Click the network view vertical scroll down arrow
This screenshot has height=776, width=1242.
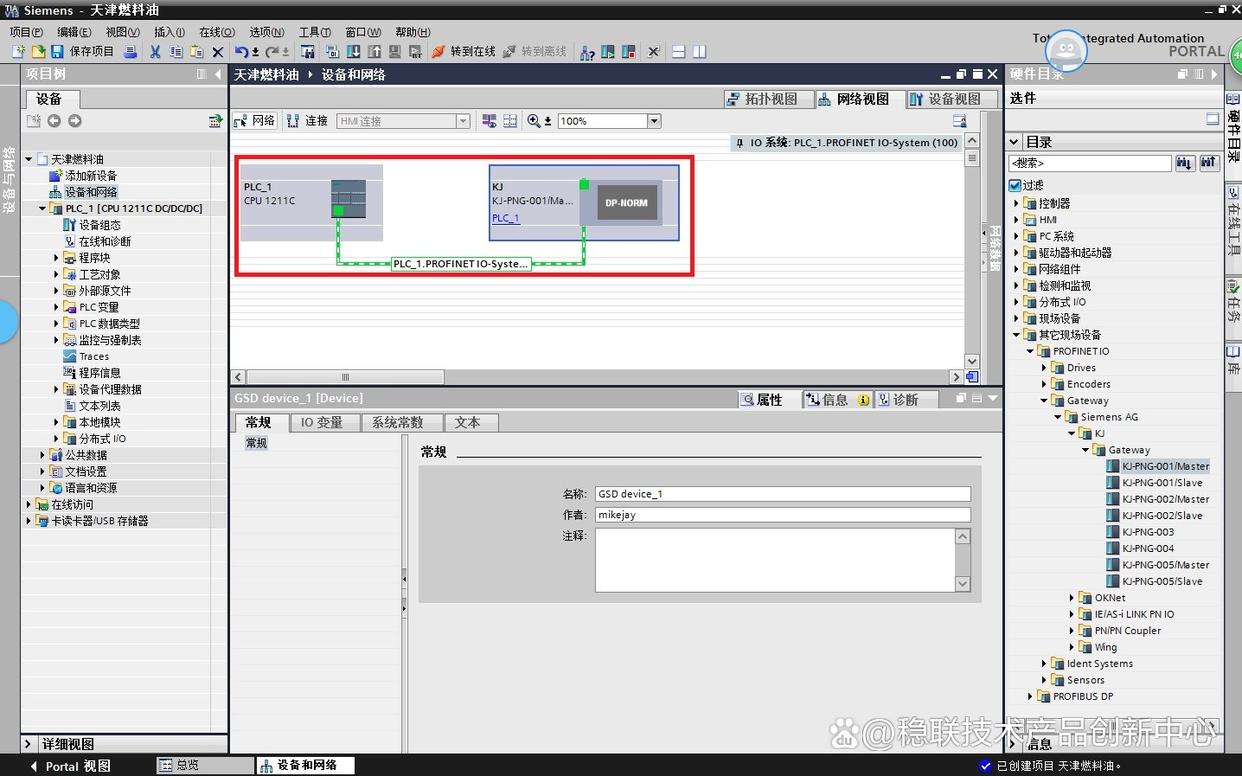(x=971, y=361)
